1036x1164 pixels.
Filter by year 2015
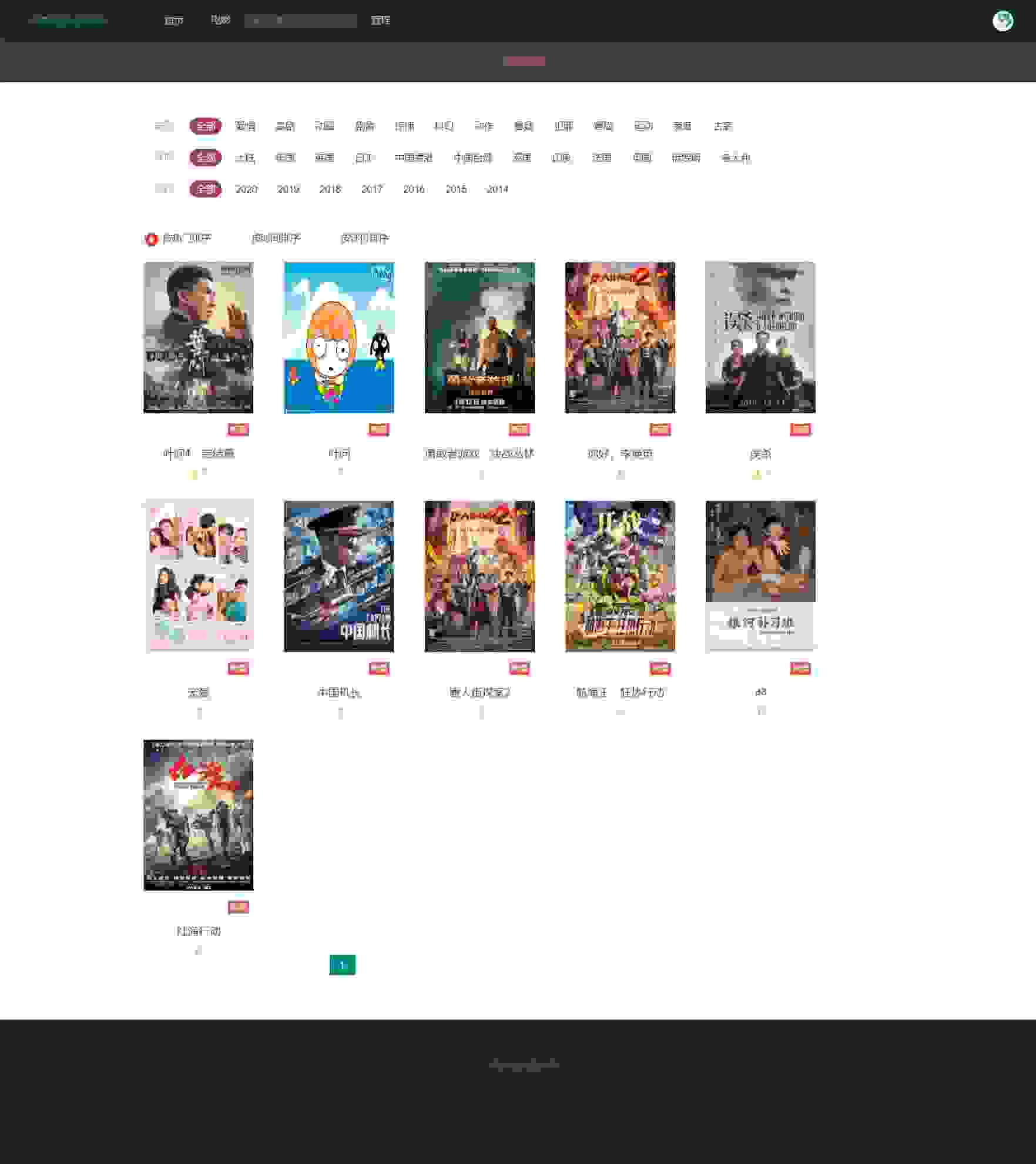456,189
